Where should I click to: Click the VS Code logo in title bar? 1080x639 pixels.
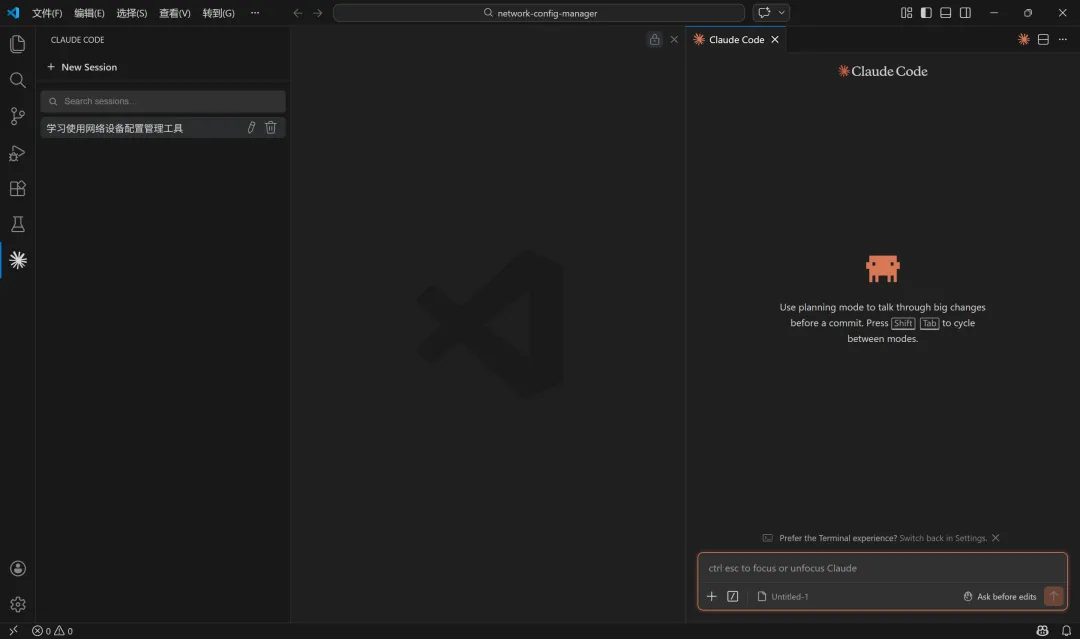13,12
